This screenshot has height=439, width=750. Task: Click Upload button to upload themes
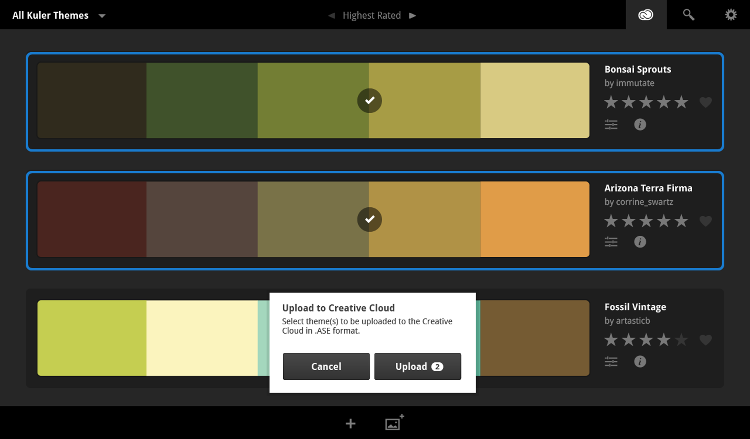pos(417,367)
